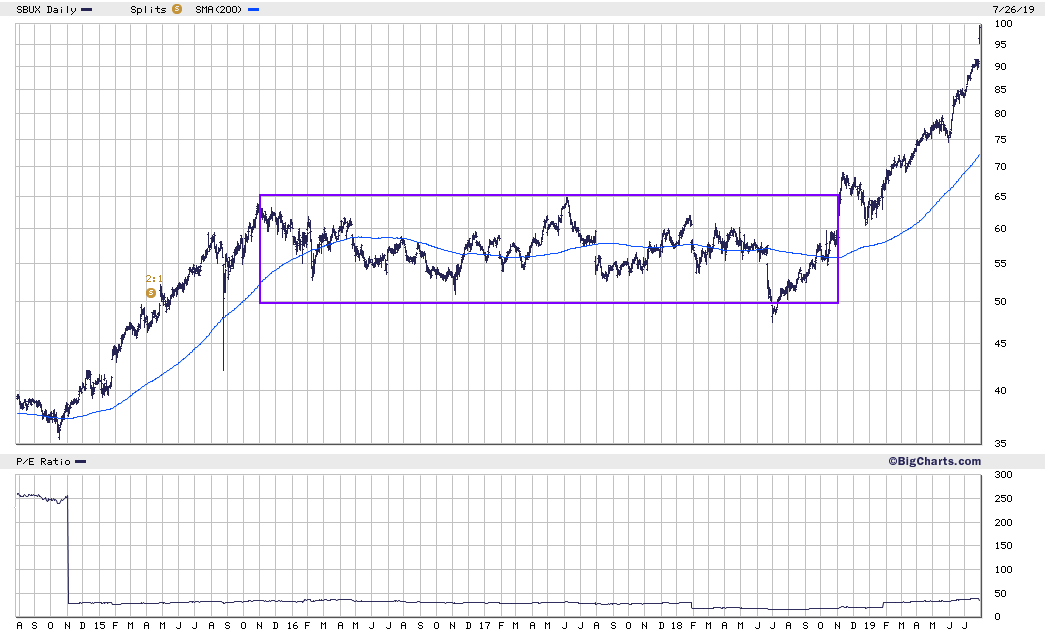Click the 75 price axis label
Viewport: 1045px width, 635px height.
coord(1000,139)
